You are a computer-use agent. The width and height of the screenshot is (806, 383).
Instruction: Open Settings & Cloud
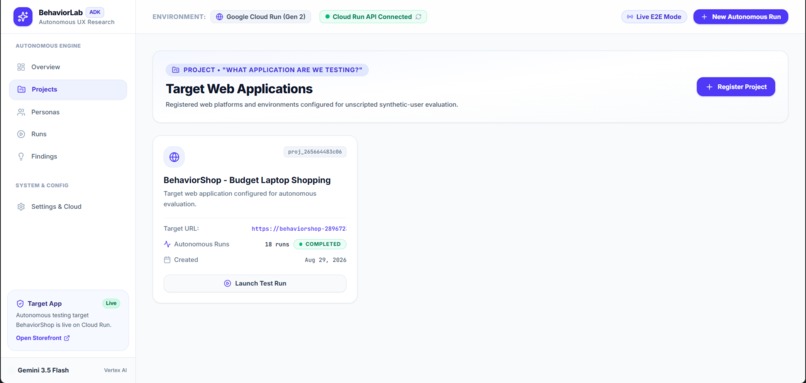68,207
